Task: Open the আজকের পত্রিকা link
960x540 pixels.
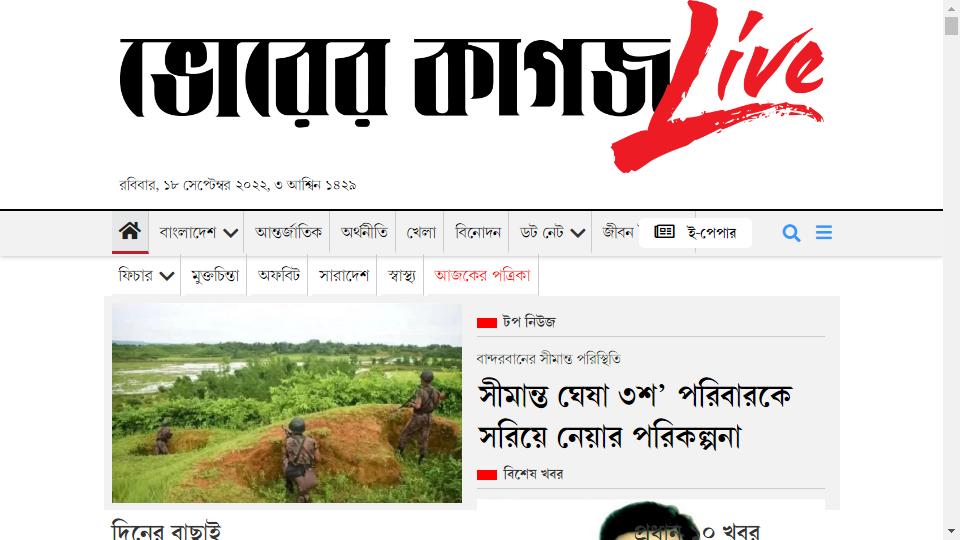Action: tap(482, 276)
